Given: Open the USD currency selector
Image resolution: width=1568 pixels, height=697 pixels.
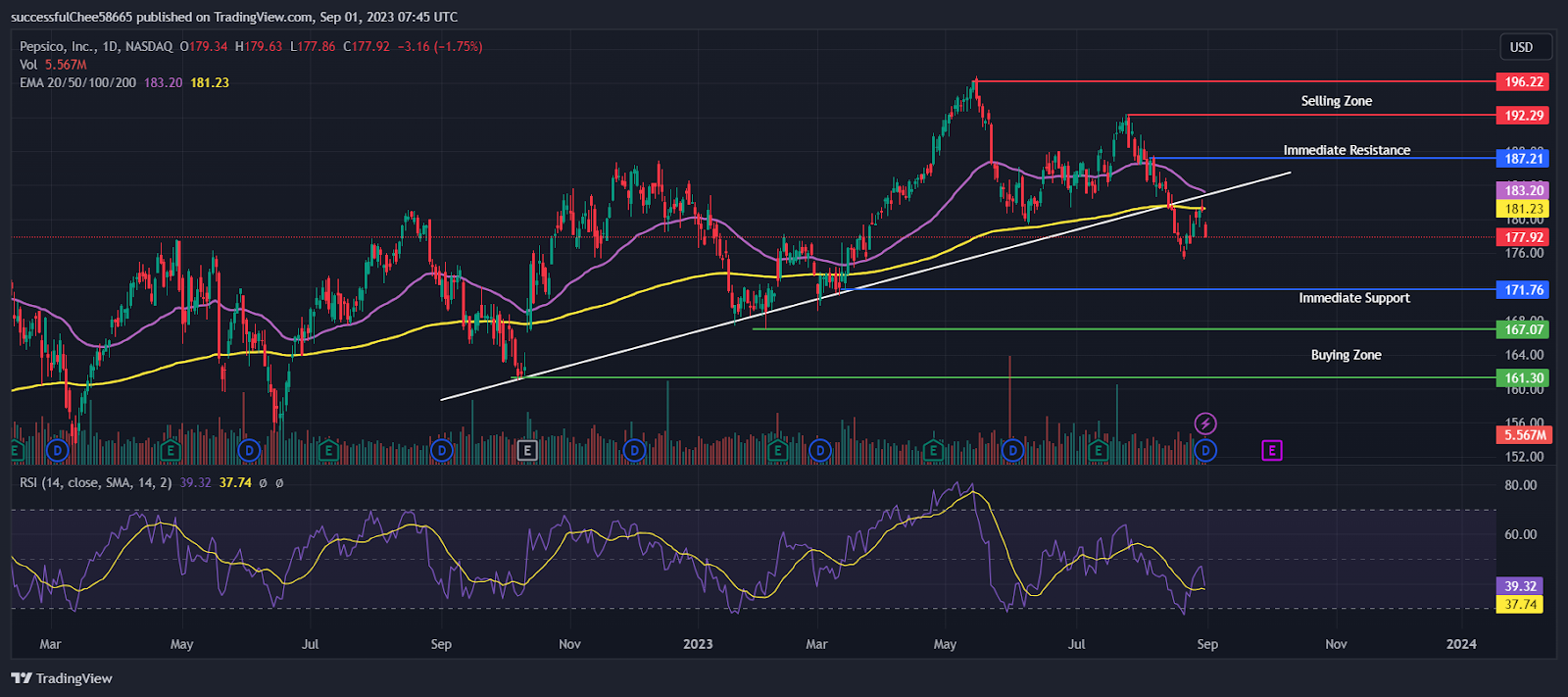Looking at the screenshot, I should pyautogui.click(x=1526, y=47).
